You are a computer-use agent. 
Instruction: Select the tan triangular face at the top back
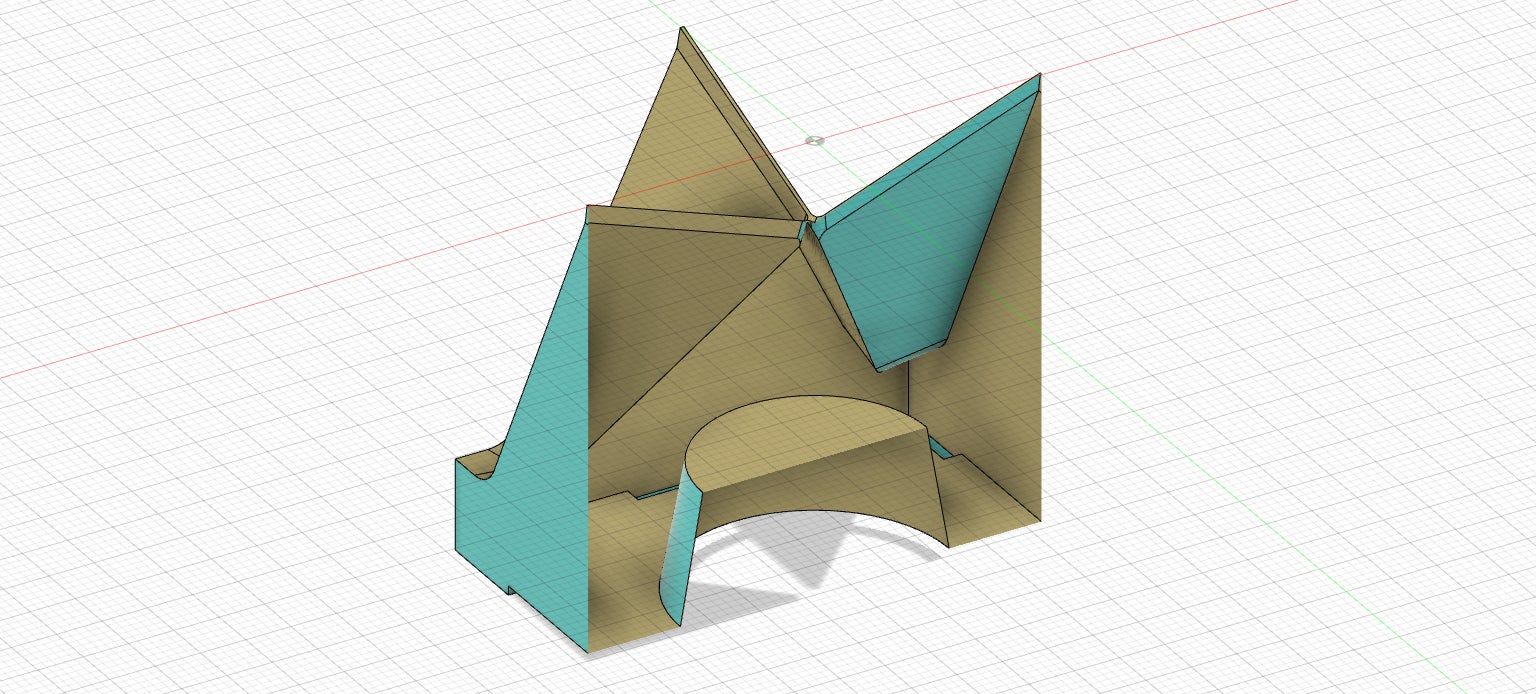690,150
